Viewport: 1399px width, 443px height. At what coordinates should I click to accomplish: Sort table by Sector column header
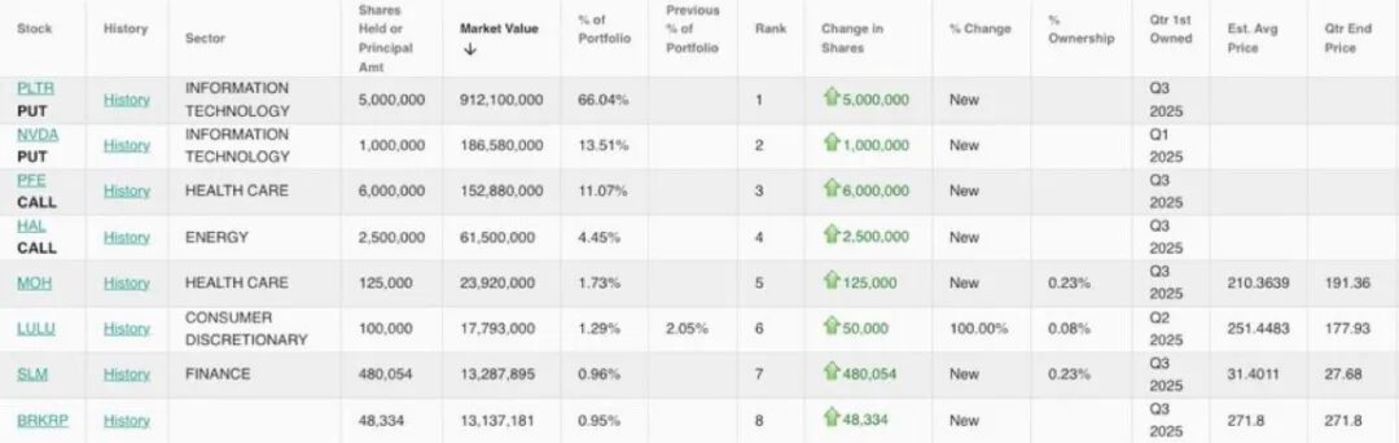[205, 38]
